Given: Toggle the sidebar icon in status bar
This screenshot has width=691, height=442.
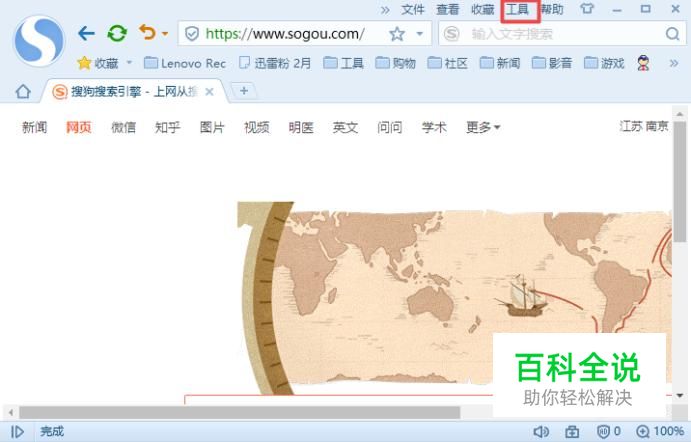Looking at the screenshot, I should [x=17, y=431].
